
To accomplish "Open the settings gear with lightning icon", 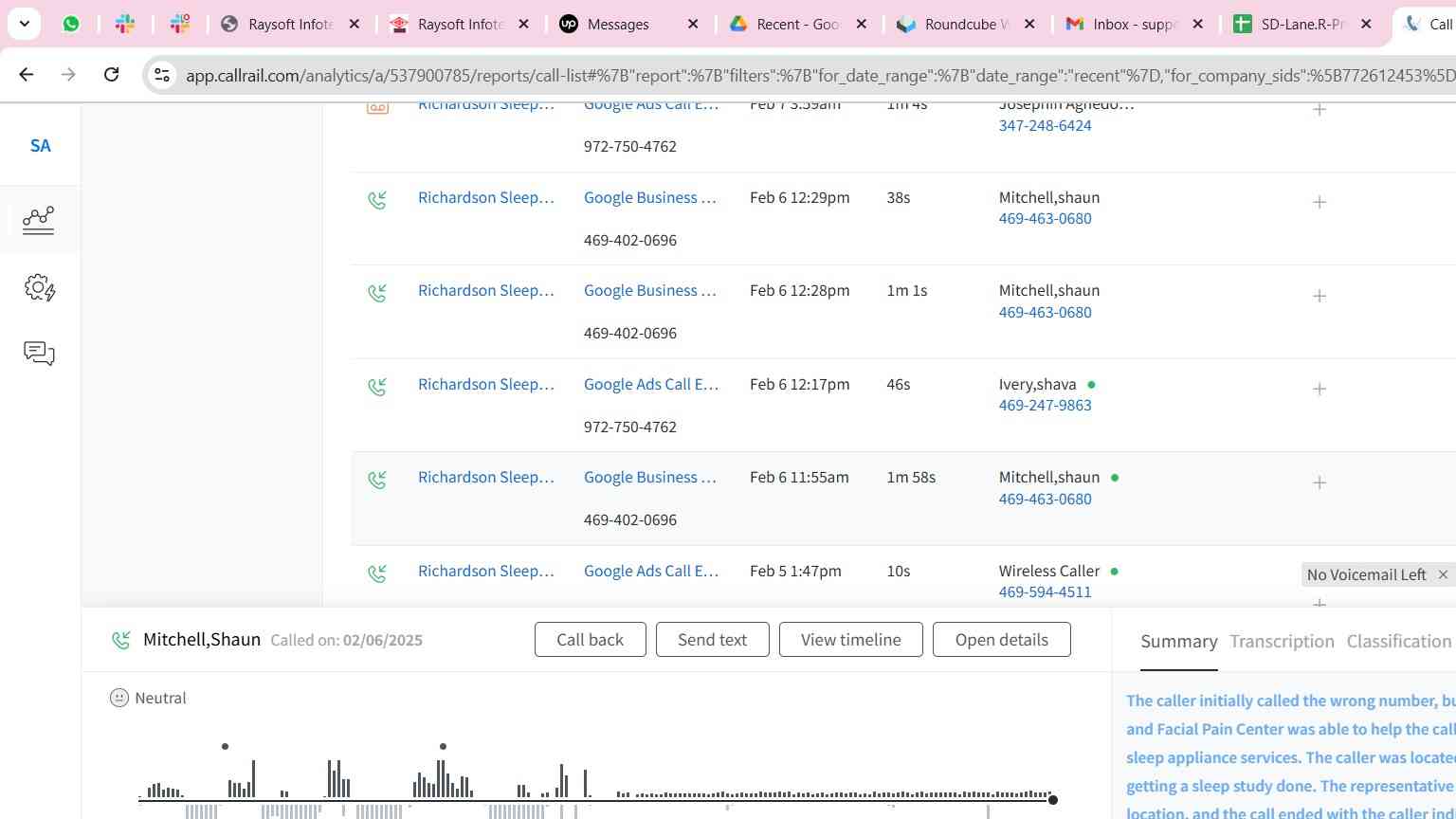I will pos(39,287).
